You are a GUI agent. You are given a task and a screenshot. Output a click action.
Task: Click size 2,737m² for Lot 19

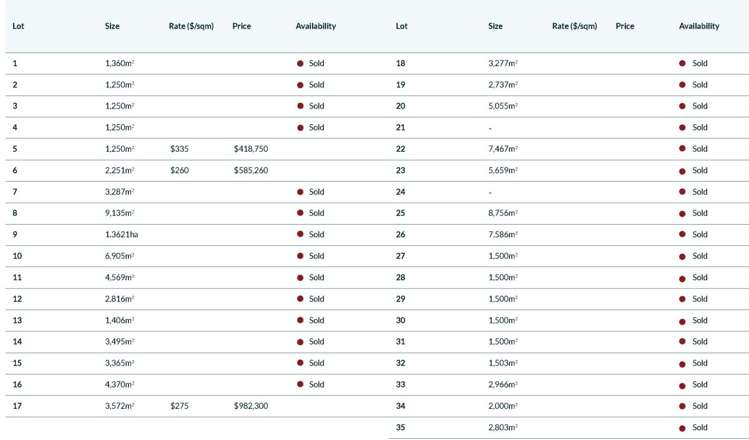pyautogui.click(x=503, y=85)
